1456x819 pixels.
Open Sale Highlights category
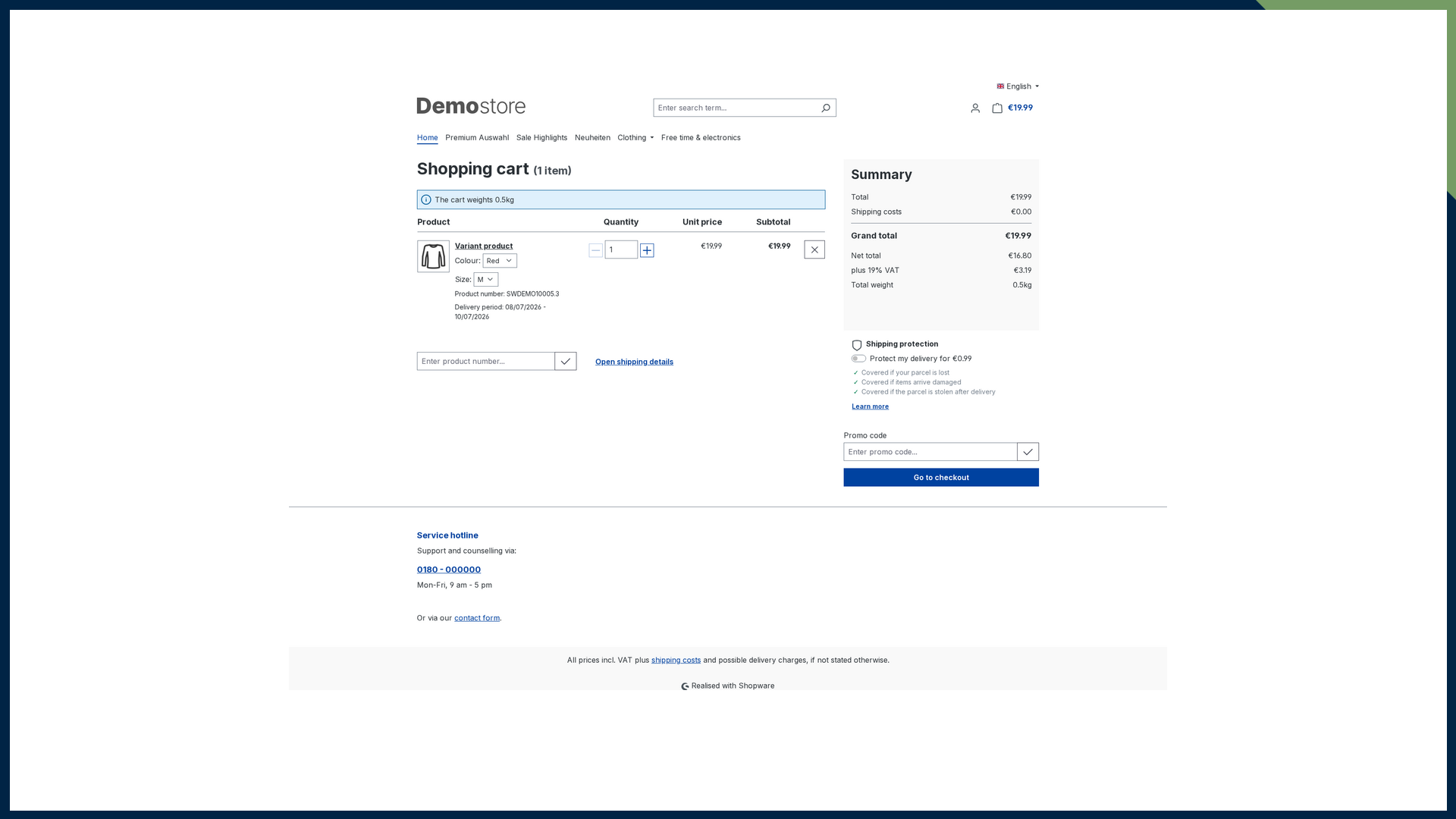pyautogui.click(x=541, y=138)
